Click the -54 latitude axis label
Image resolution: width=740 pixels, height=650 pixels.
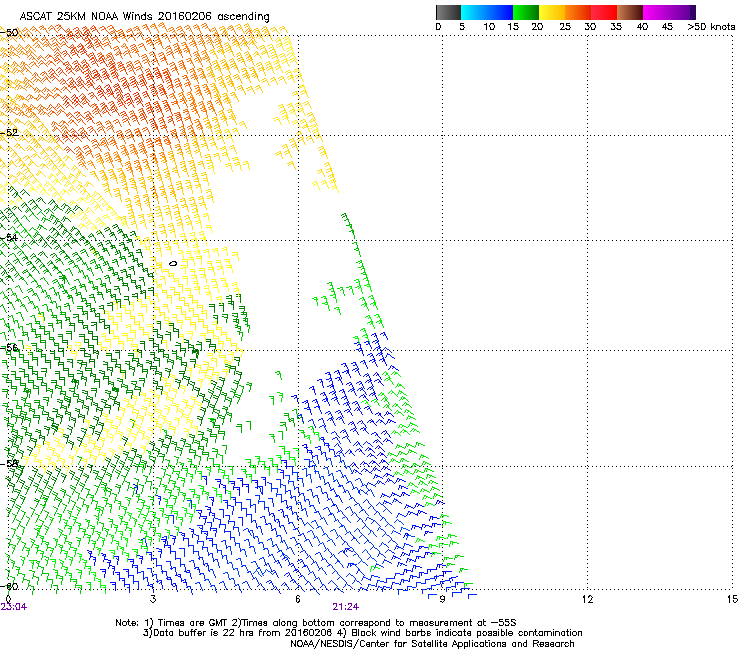click(x=9, y=237)
